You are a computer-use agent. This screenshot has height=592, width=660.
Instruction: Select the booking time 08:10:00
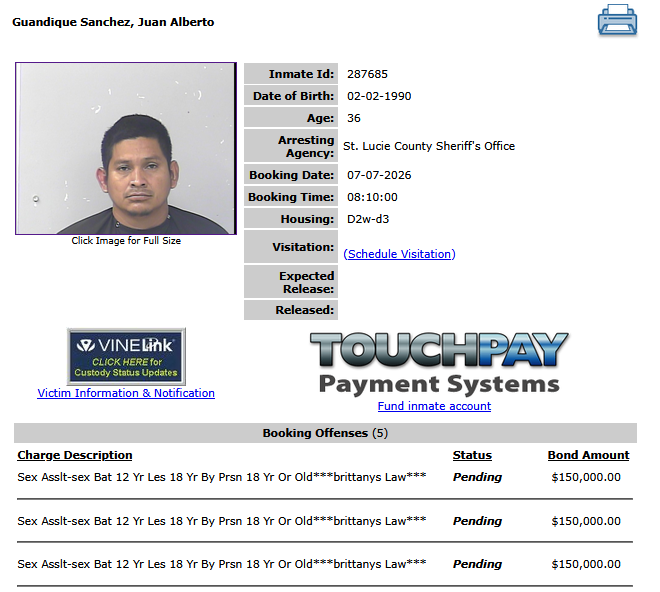coord(373,197)
